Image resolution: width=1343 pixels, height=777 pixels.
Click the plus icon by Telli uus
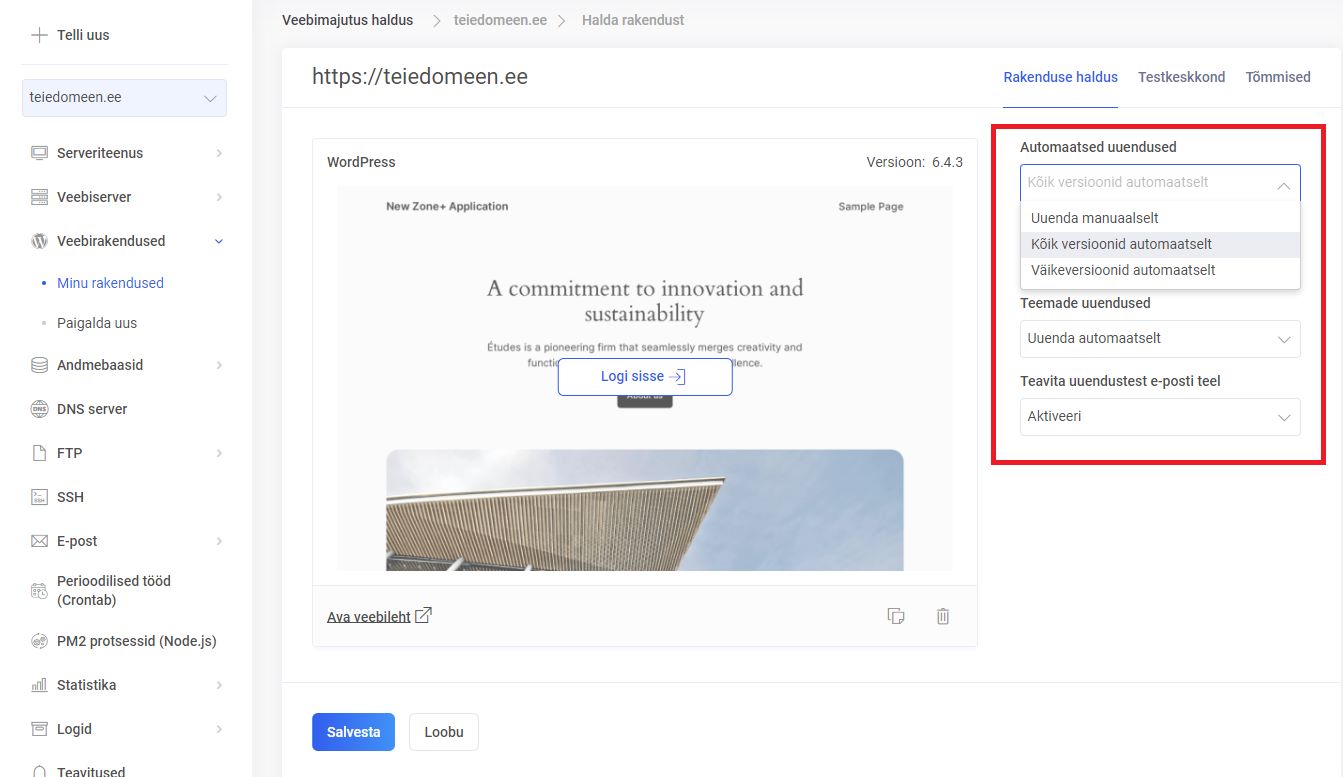[39, 35]
